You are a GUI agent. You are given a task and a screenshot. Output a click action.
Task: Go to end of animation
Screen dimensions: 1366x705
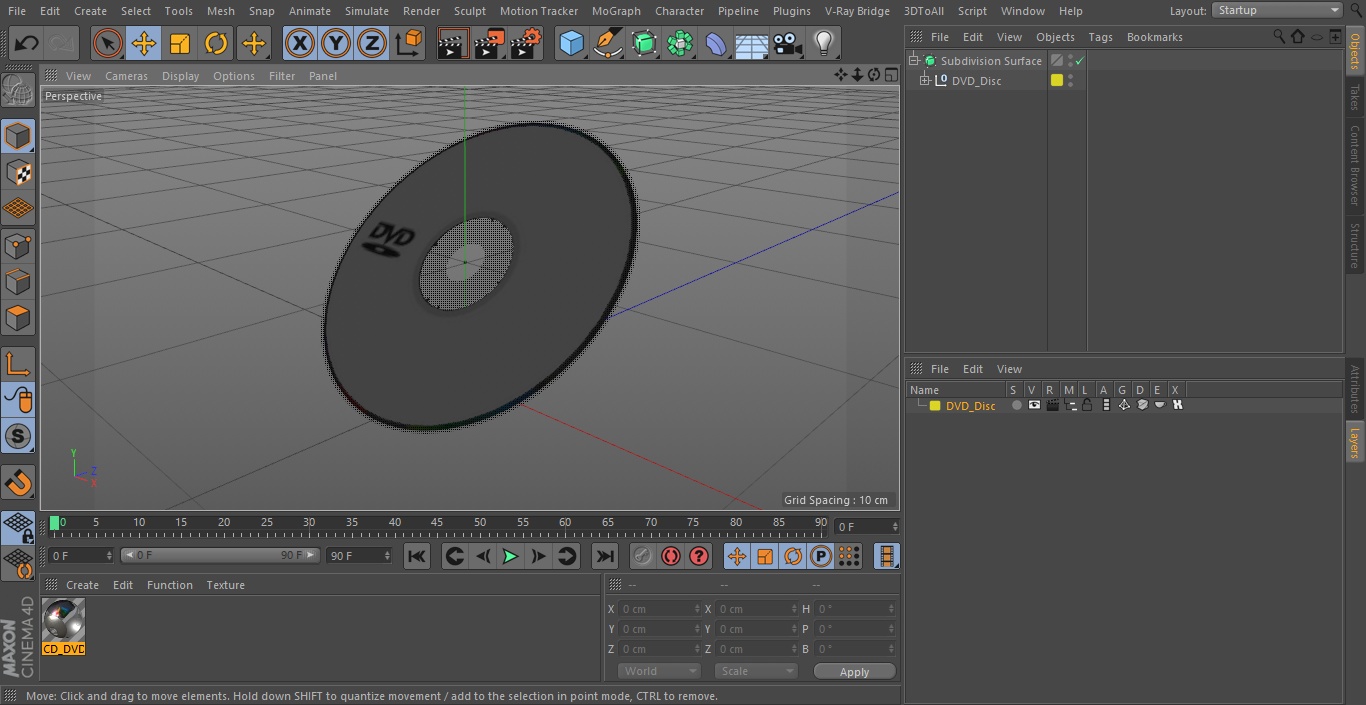604,556
